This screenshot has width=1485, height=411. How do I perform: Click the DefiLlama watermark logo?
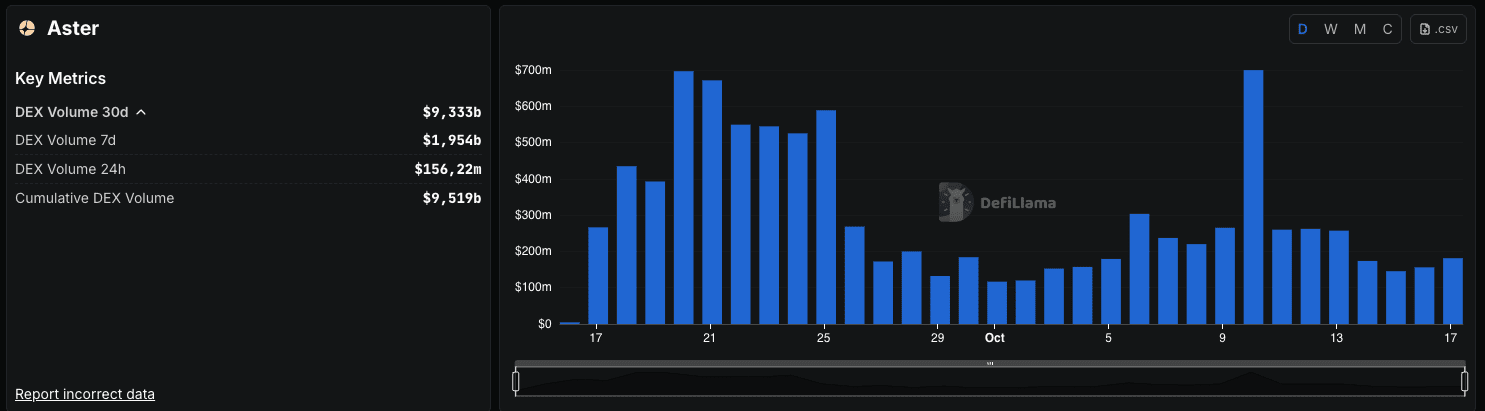[x=997, y=202]
